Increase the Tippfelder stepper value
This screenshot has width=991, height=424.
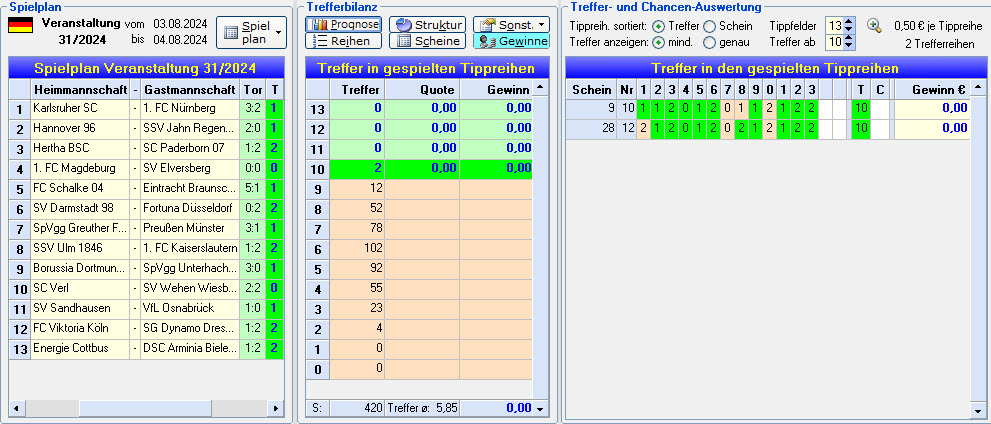(x=849, y=22)
